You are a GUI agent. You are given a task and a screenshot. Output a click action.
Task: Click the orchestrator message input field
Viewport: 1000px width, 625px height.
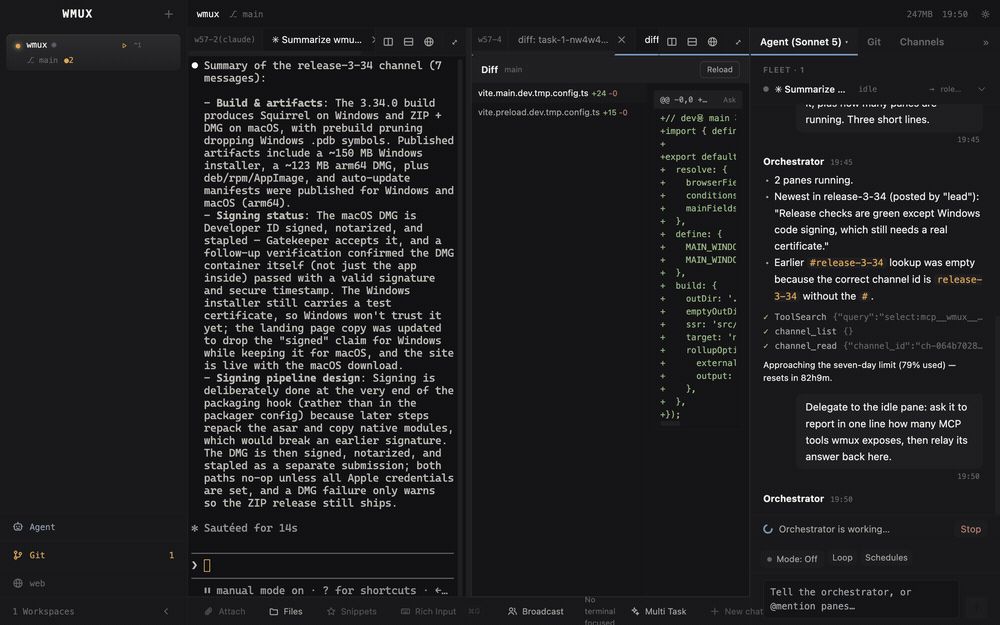(x=861, y=599)
